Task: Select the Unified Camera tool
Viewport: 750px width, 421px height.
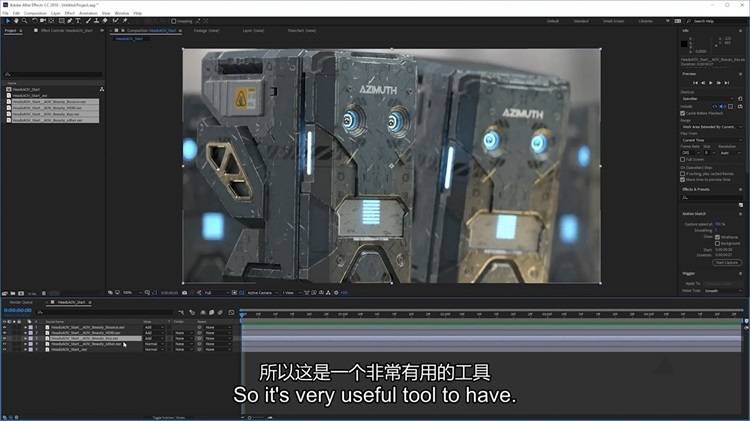Action: tap(43, 21)
